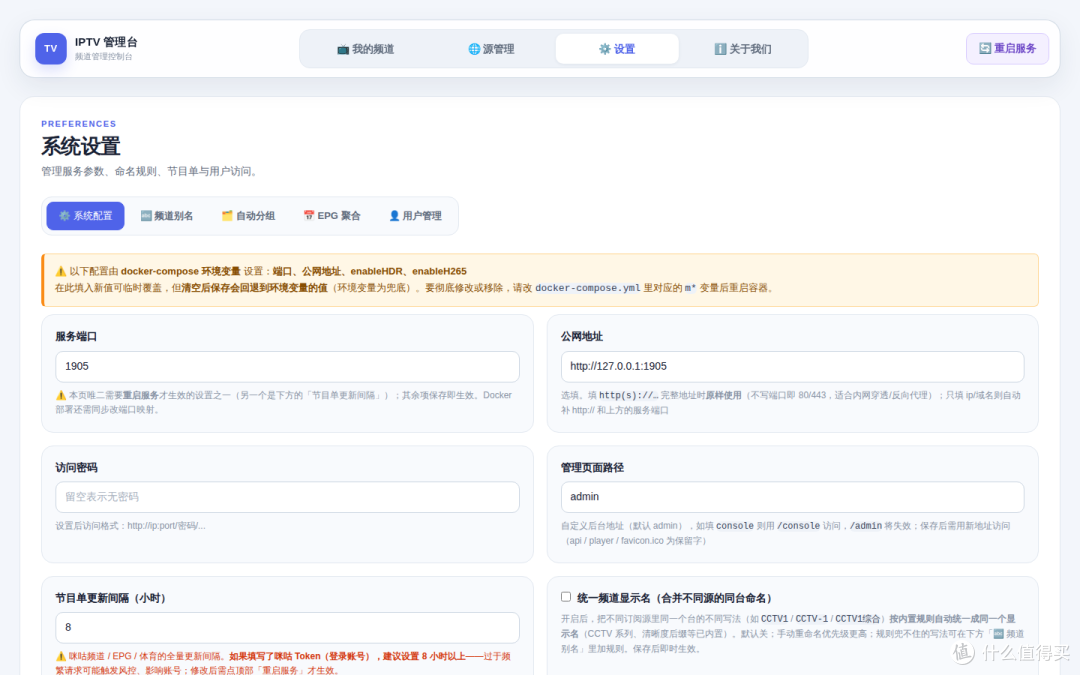The image size is (1080, 675).
Task: Open the 关于我们 tab
Action: (742, 49)
